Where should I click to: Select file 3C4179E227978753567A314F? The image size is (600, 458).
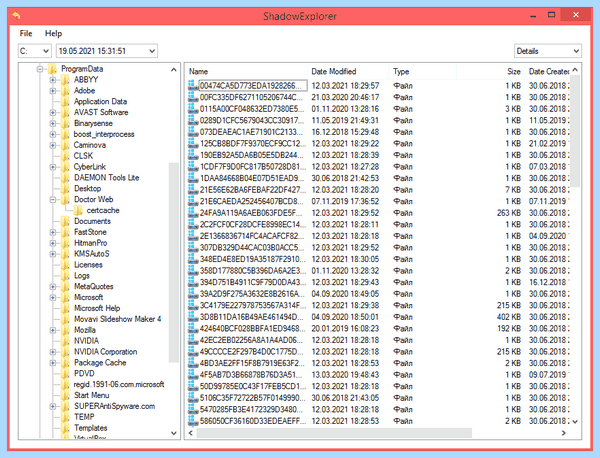click(x=253, y=305)
